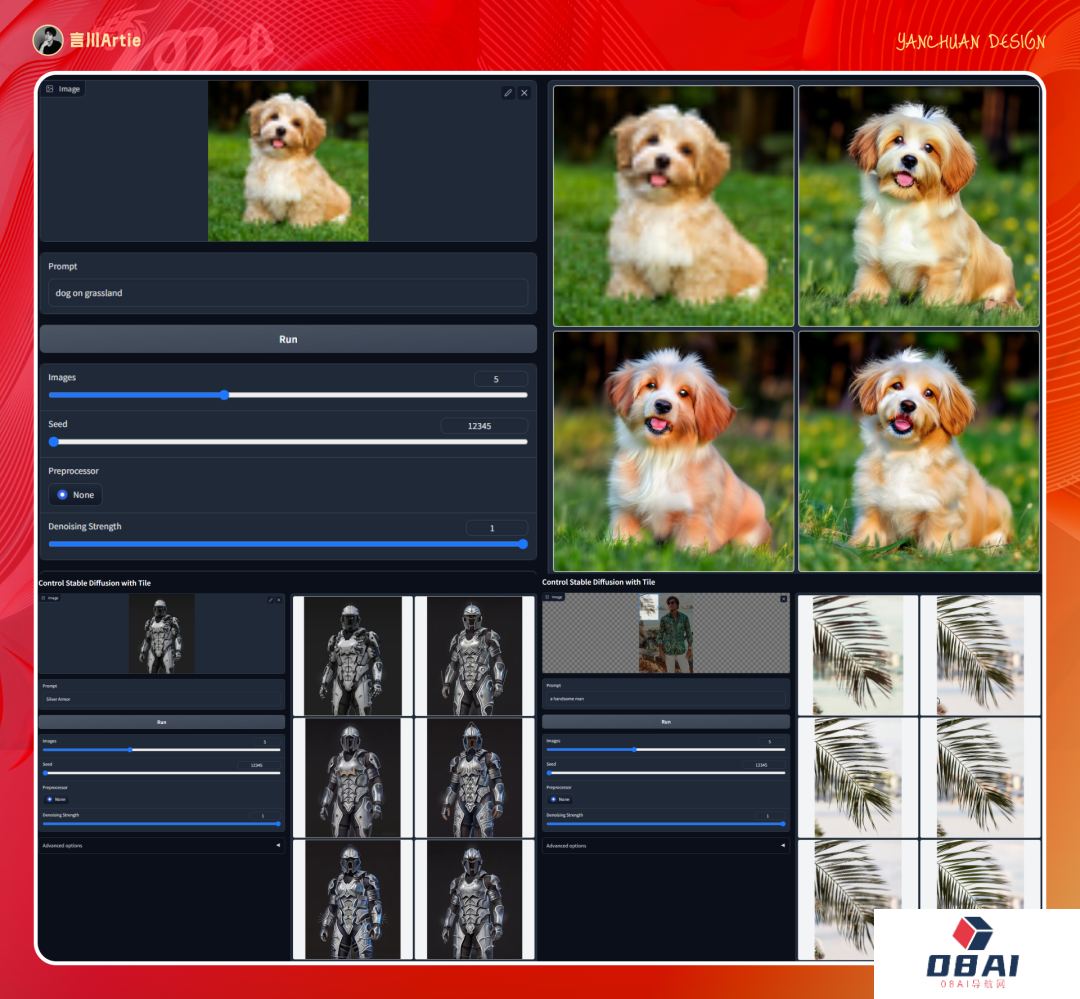Open the top-left blurry dog output image
This screenshot has width=1080, height=999.
pyautogui.click(x=674, y=206)
